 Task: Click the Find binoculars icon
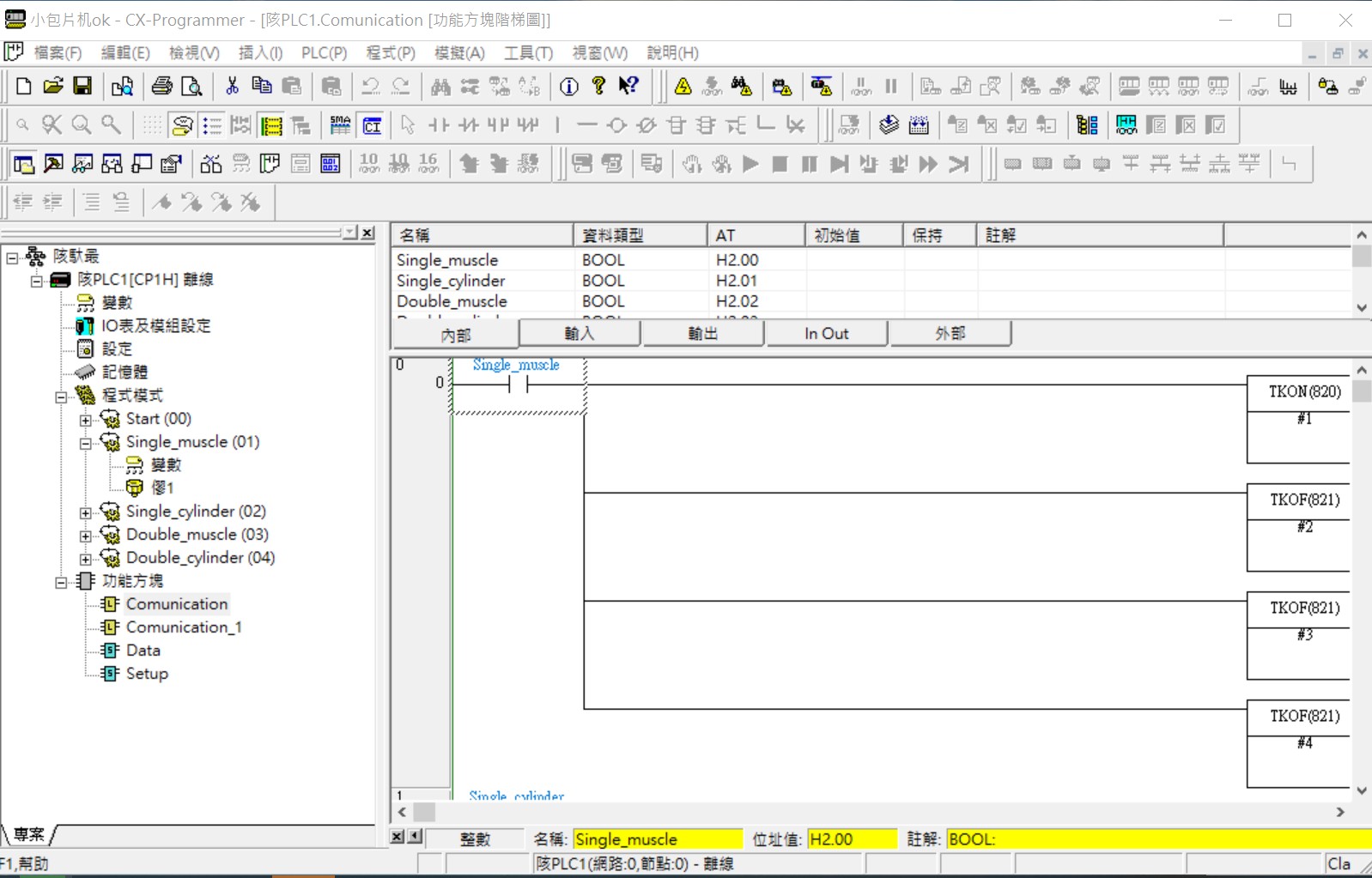pos(440,86)
